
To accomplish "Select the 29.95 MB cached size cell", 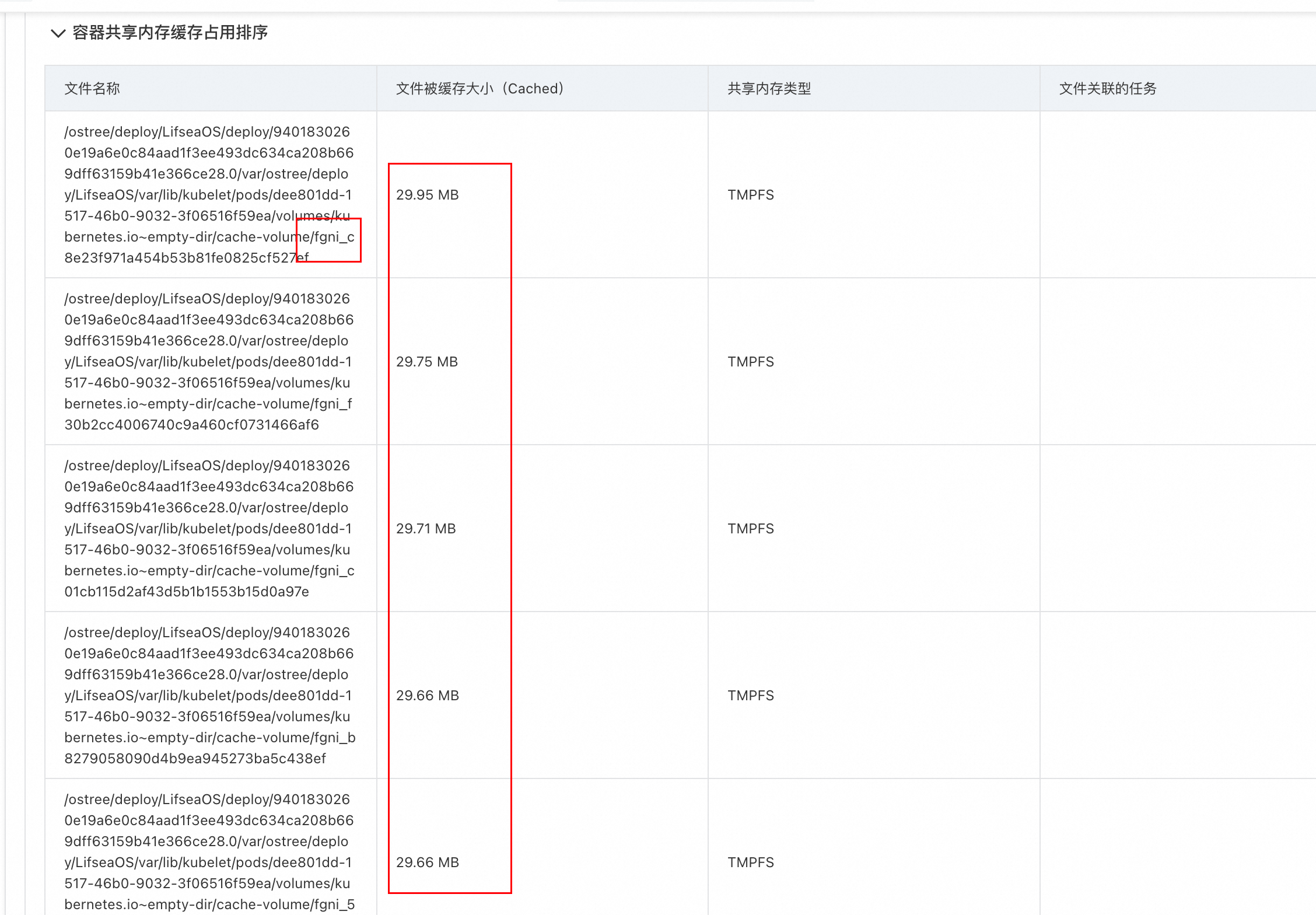I will pyautogui.click(x=428, y=195).
